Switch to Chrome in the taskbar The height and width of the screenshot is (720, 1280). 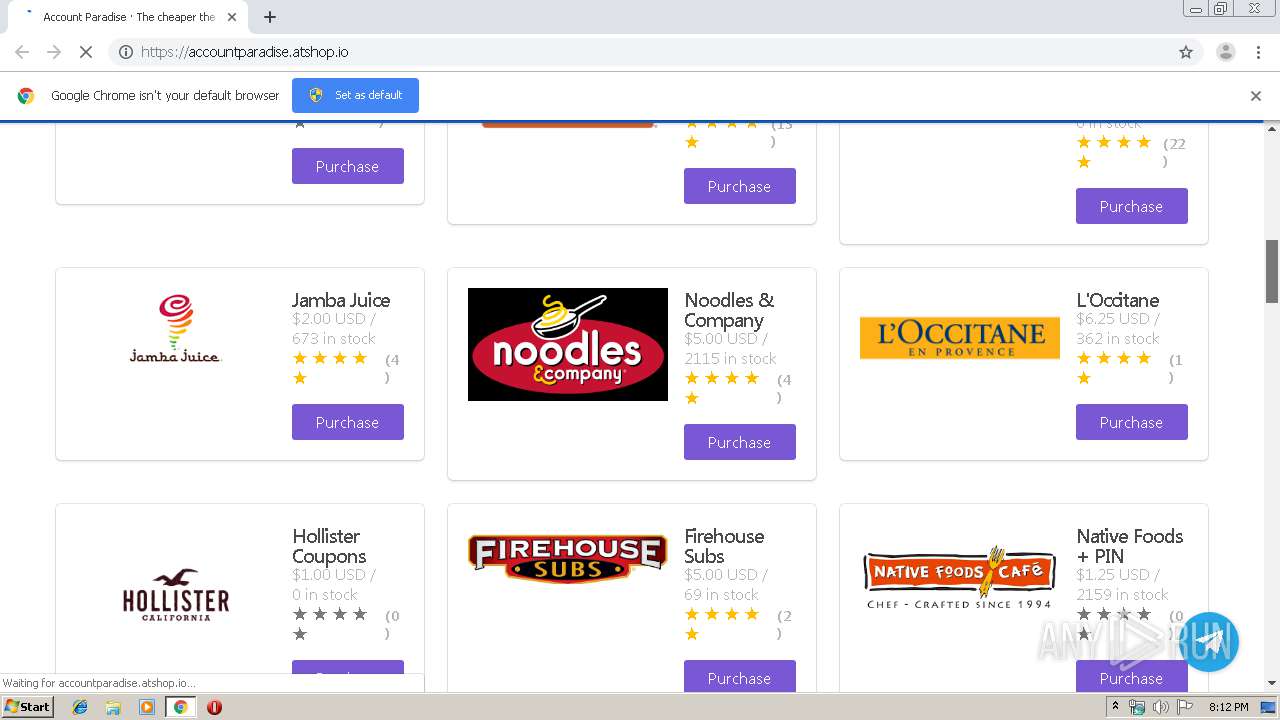[x=180, y=707]
